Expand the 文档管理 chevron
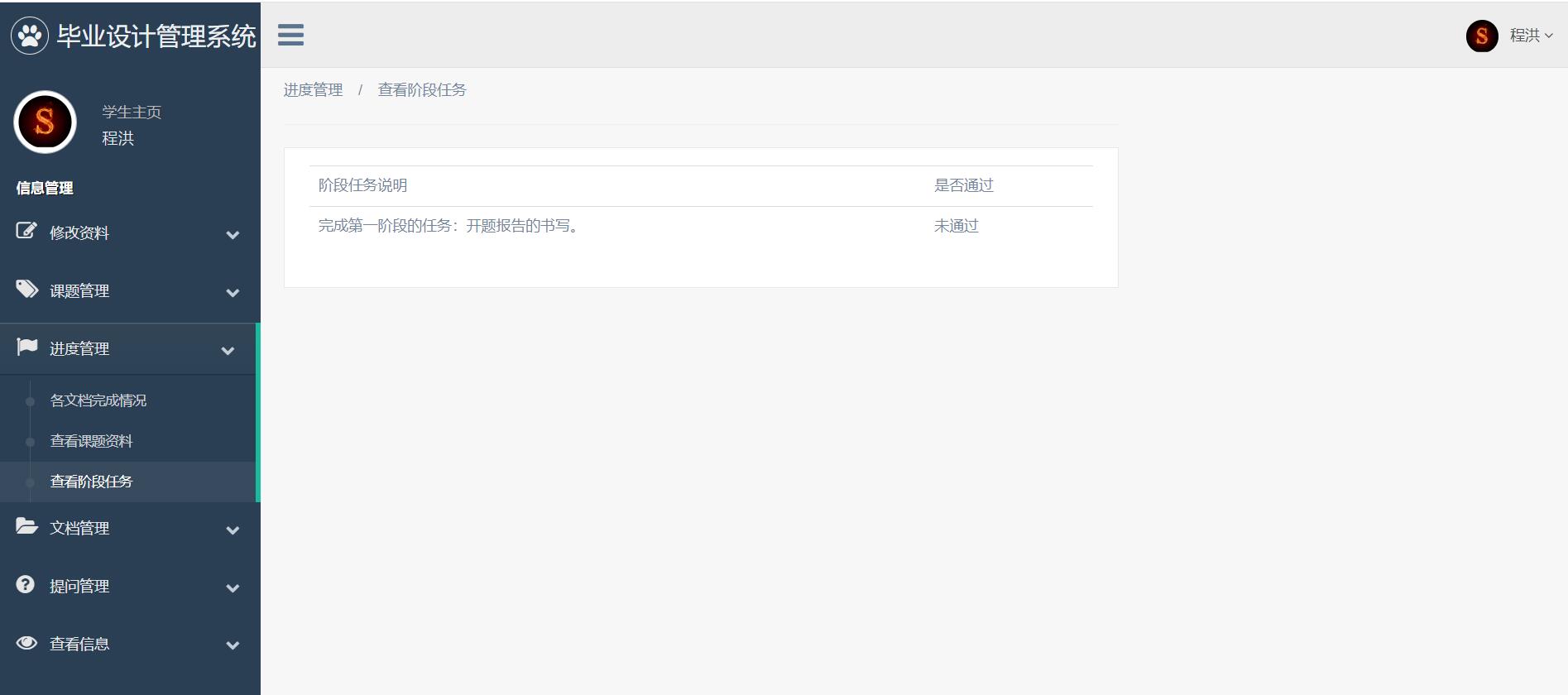This screenshot has width=1568, height=695. click(x=233, y=530)
